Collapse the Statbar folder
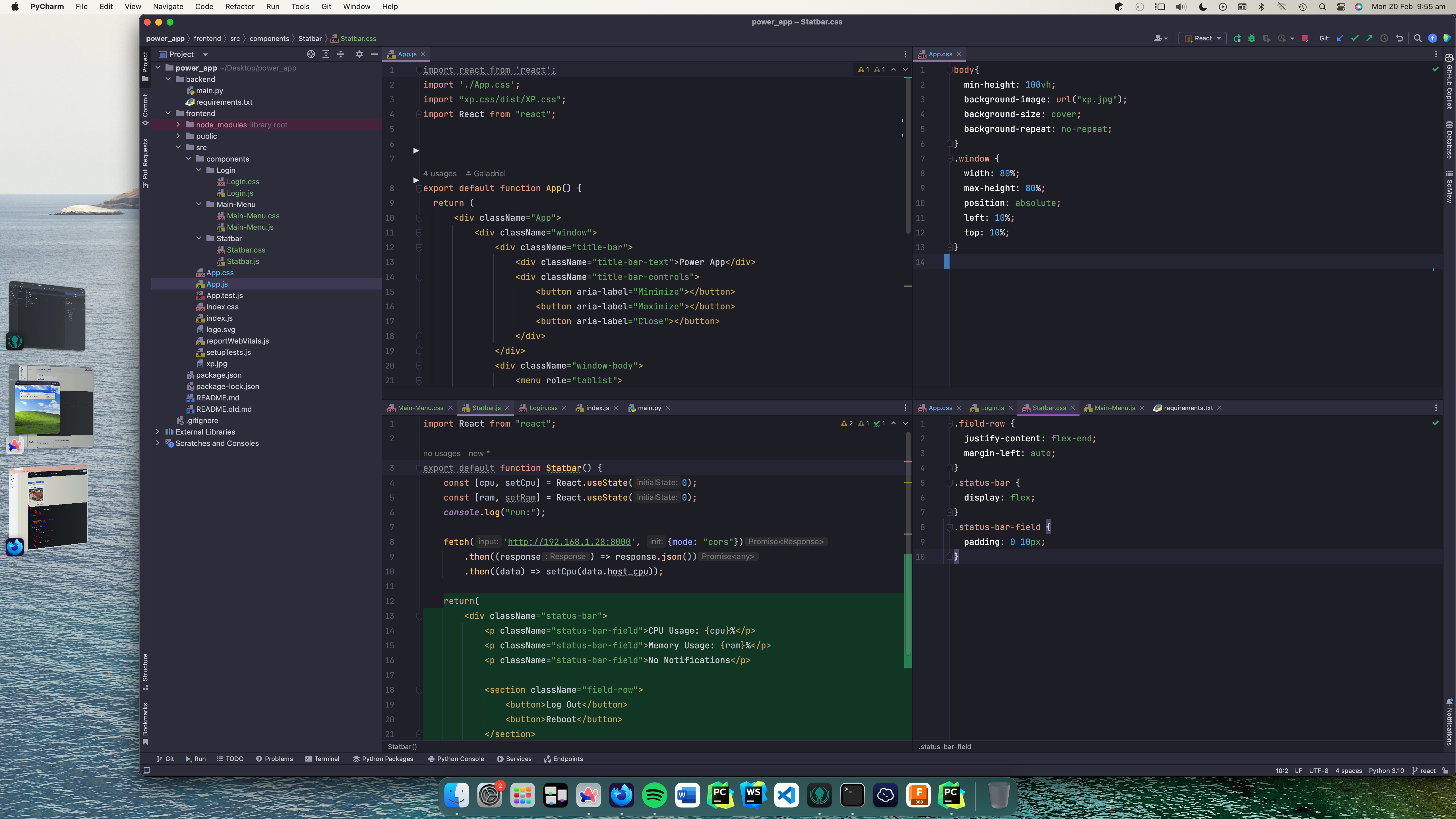The height and width of the screenshot is (819, 1456). click(x=198, y=238)
